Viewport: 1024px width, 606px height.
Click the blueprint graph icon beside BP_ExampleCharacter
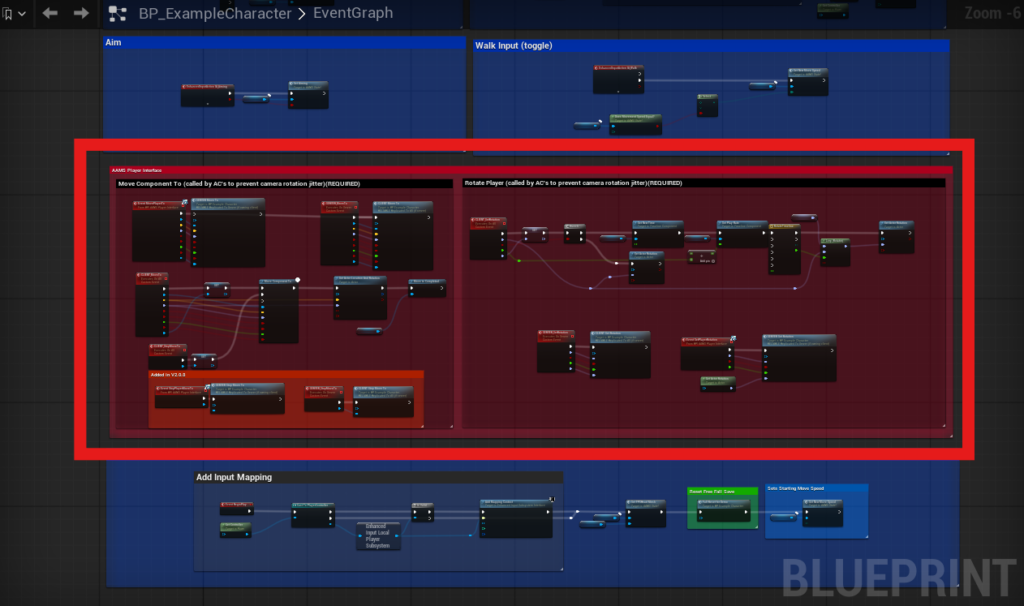pos(118,14)
